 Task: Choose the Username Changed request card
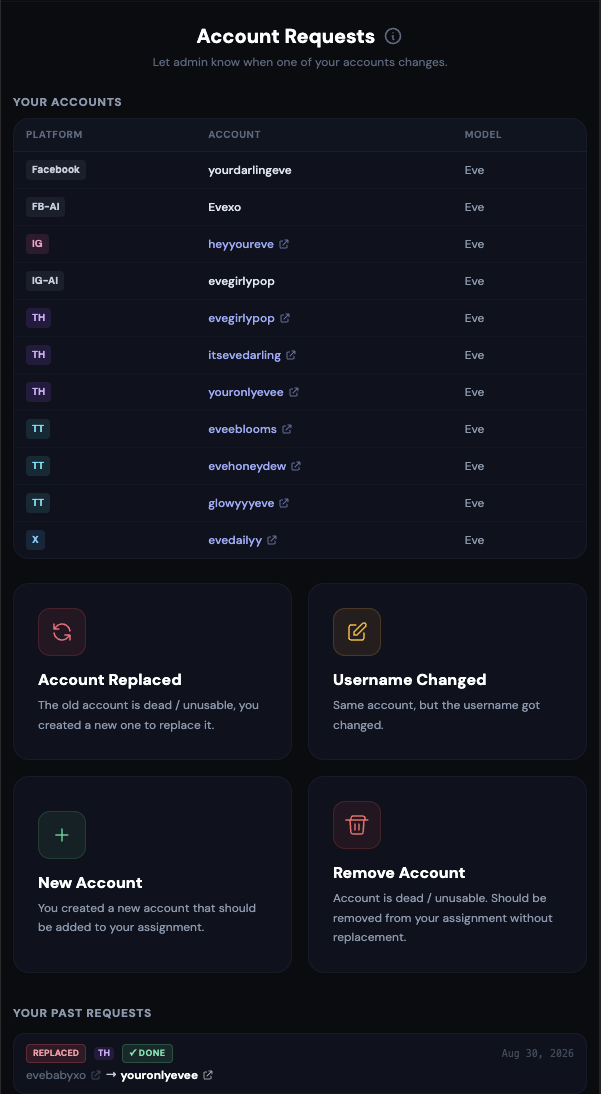(447, 671)
